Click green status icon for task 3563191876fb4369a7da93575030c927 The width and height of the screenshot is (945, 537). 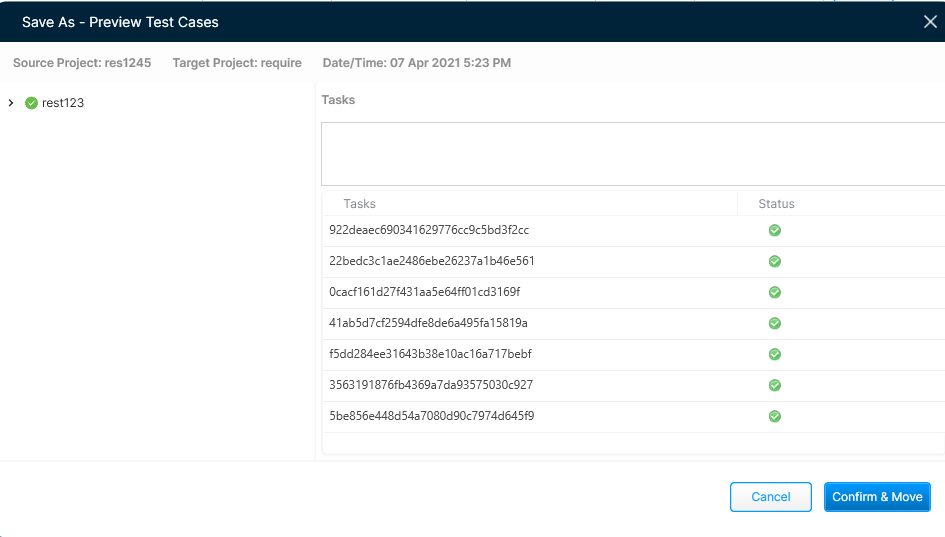coord(774,385)
